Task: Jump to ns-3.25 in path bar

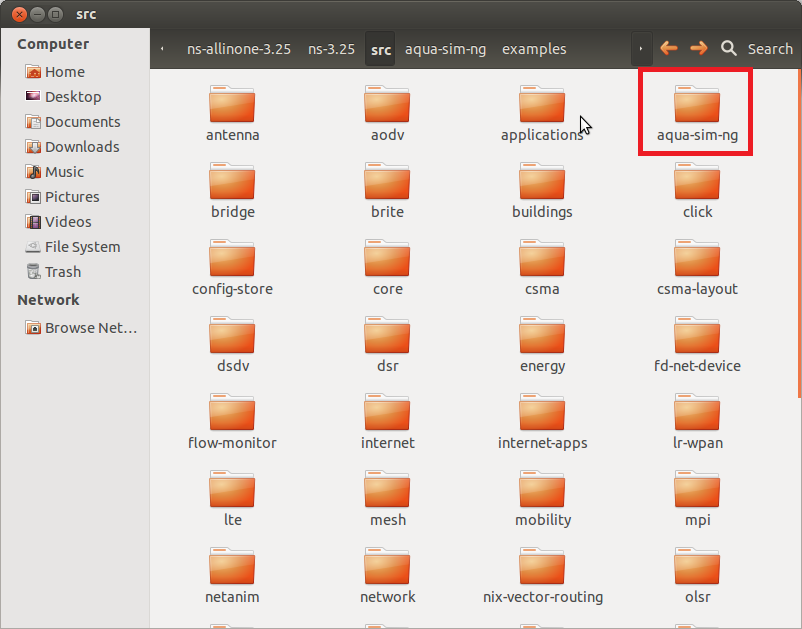Action: (331, 49)
